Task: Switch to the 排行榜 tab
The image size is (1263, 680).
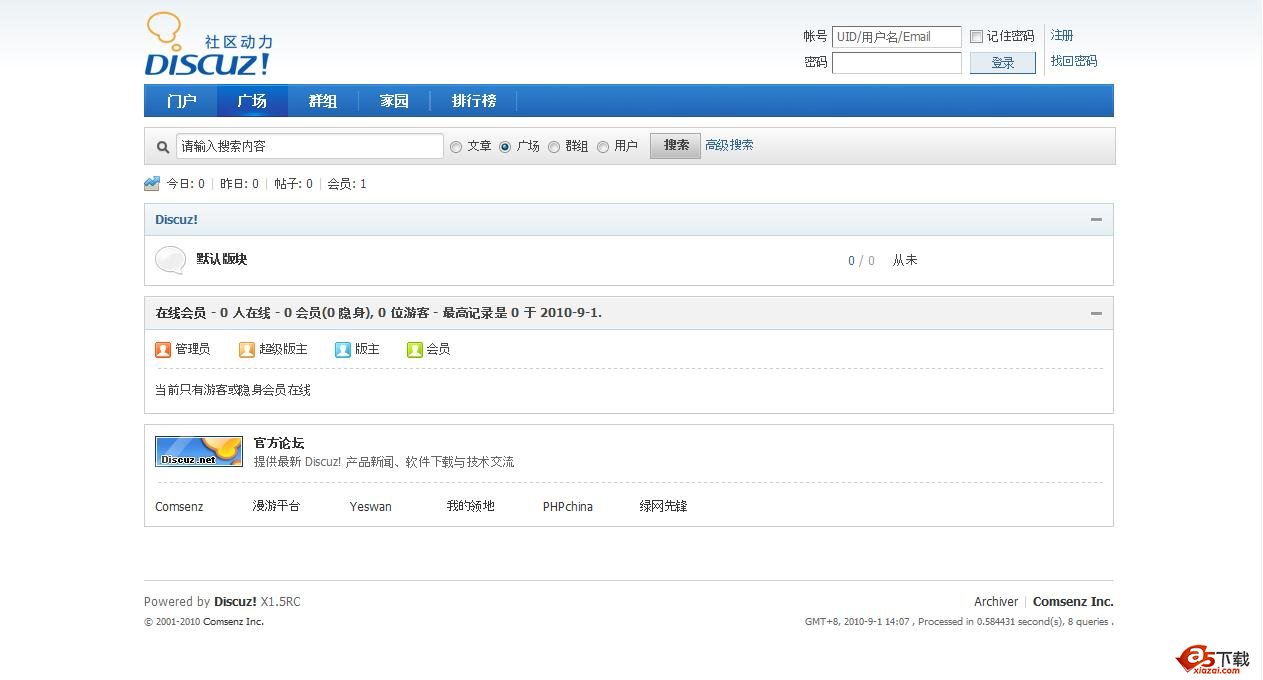Action: (x=474, y=100)
